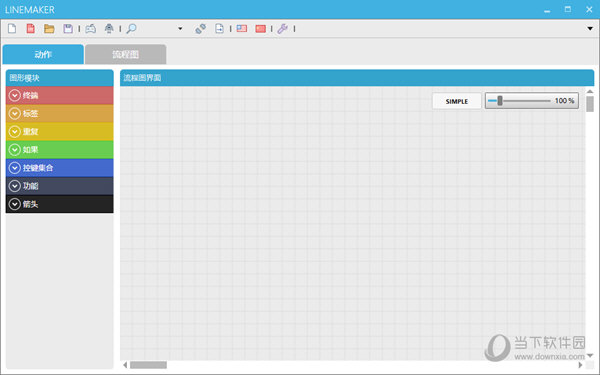
Task: Click the SIMPLE button
Action: click(457, 101)
